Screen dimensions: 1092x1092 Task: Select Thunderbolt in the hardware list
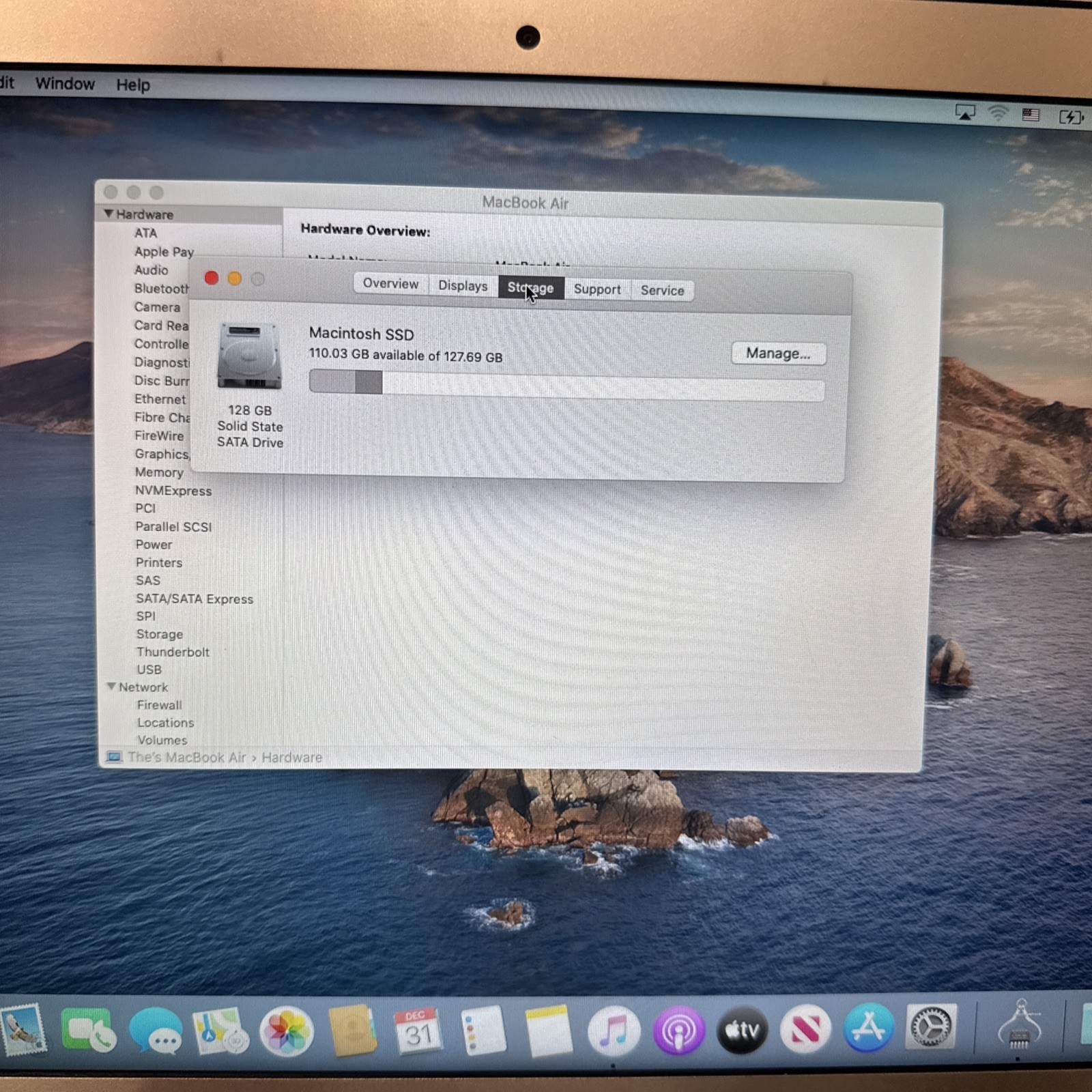[x=173, y=652]
